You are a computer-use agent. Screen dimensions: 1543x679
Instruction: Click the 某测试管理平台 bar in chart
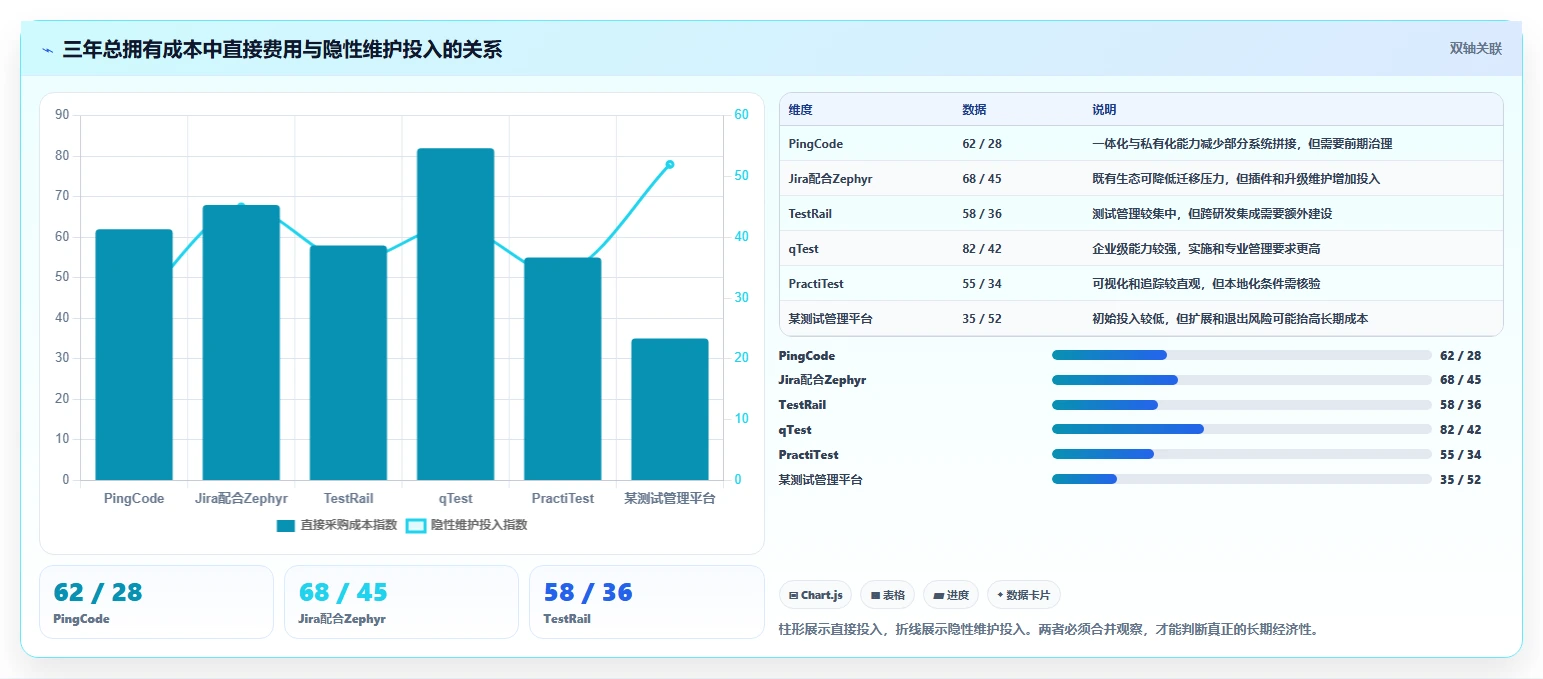(669, 409)
